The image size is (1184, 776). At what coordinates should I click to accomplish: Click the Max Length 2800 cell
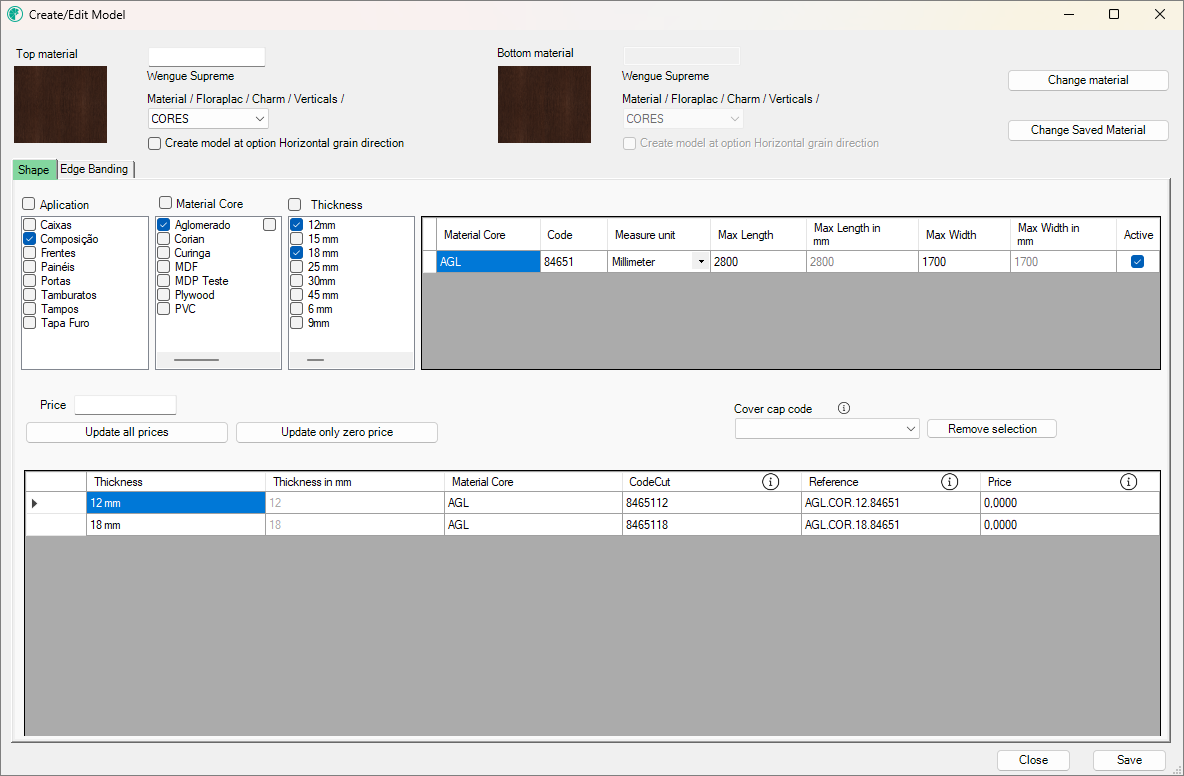click(758, 262)
